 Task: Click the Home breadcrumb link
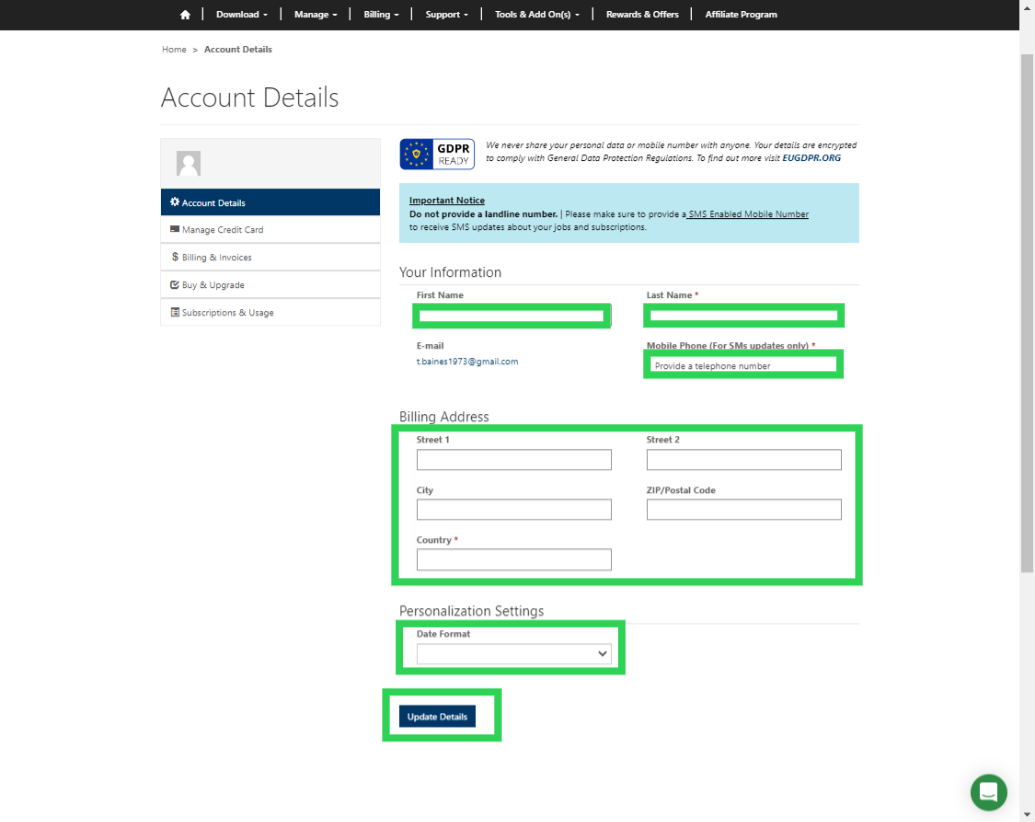(174, 50)
